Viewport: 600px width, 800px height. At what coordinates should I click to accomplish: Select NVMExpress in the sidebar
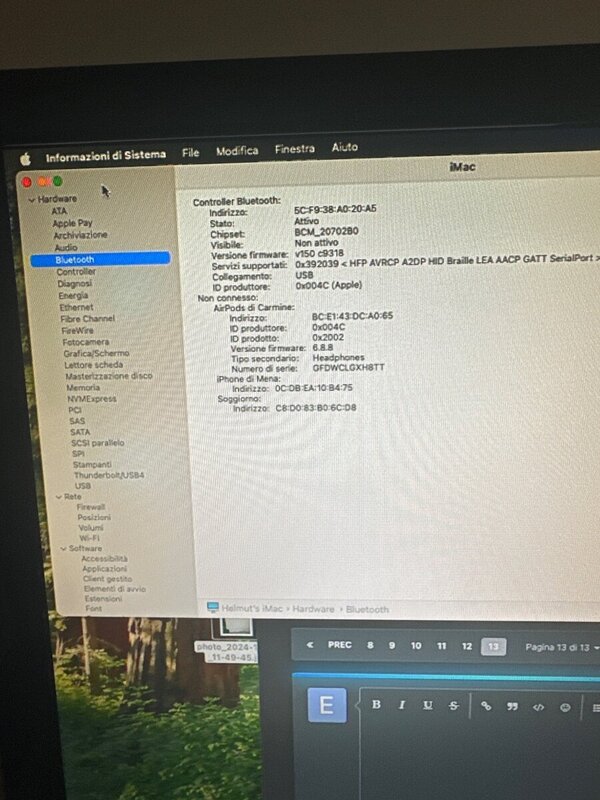click(92, 399)
